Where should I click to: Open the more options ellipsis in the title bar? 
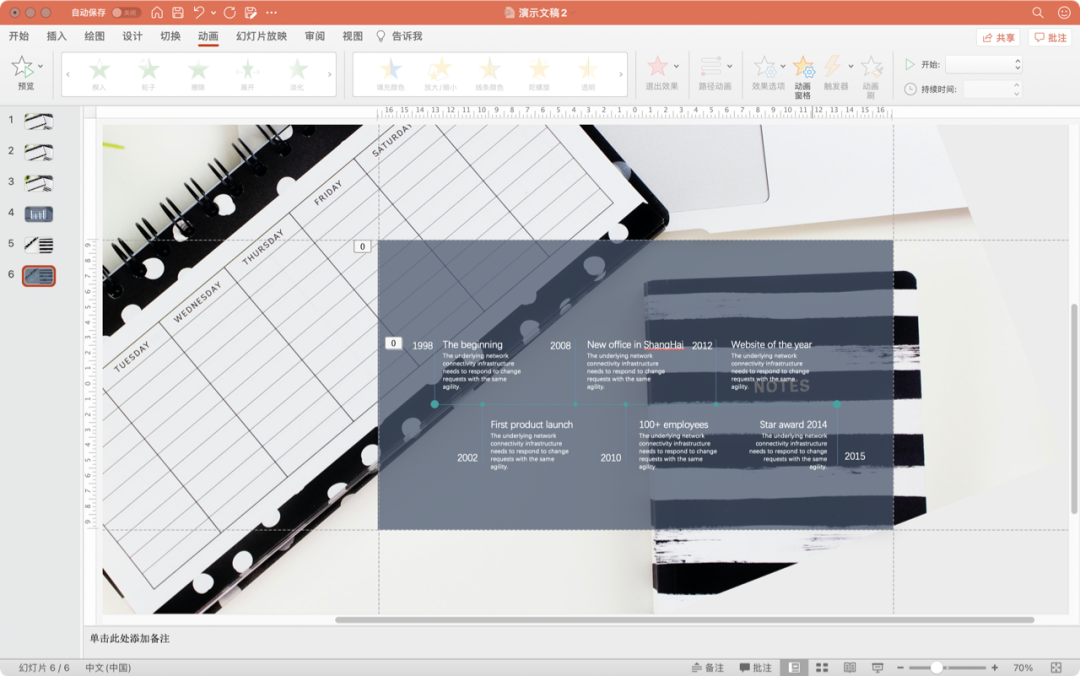[x=271, y=12]
